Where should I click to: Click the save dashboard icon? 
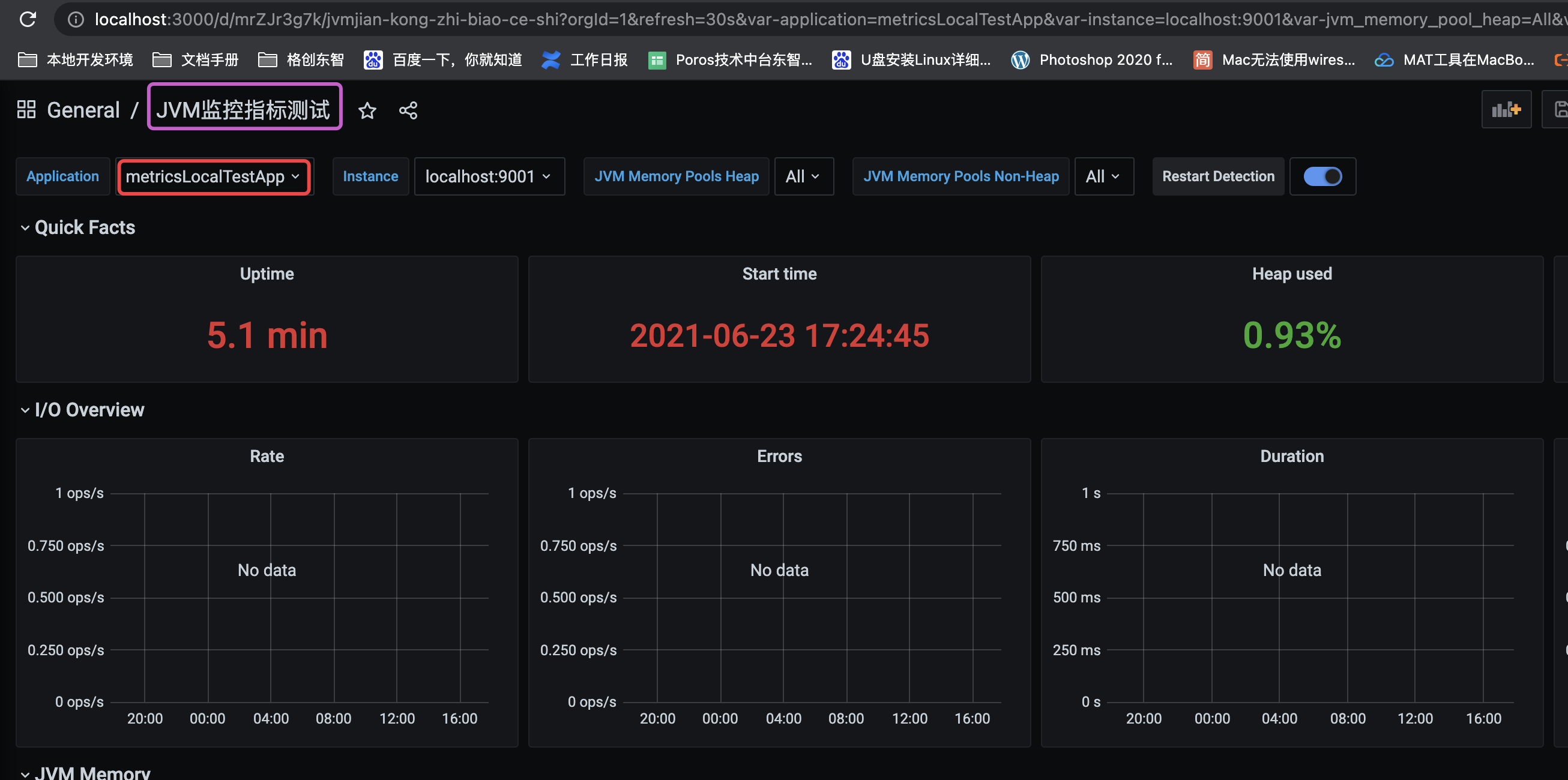1558,110
